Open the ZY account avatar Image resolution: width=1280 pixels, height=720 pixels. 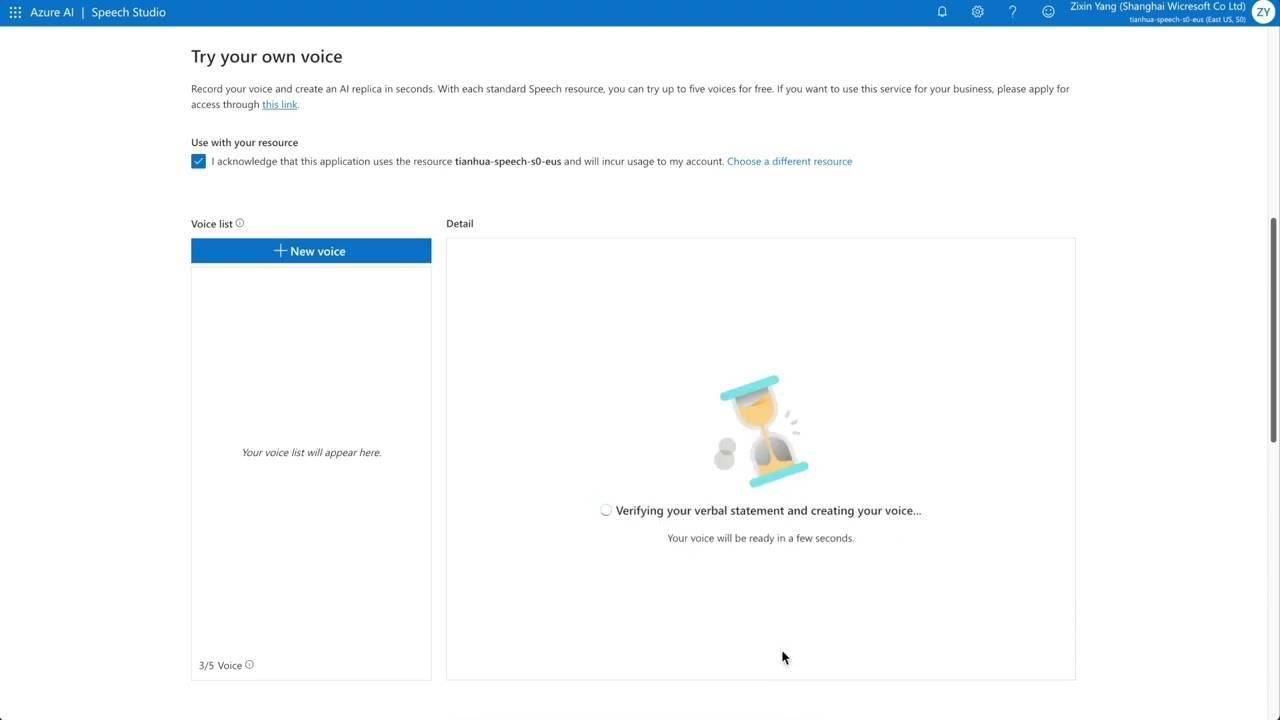(1263, 12)
